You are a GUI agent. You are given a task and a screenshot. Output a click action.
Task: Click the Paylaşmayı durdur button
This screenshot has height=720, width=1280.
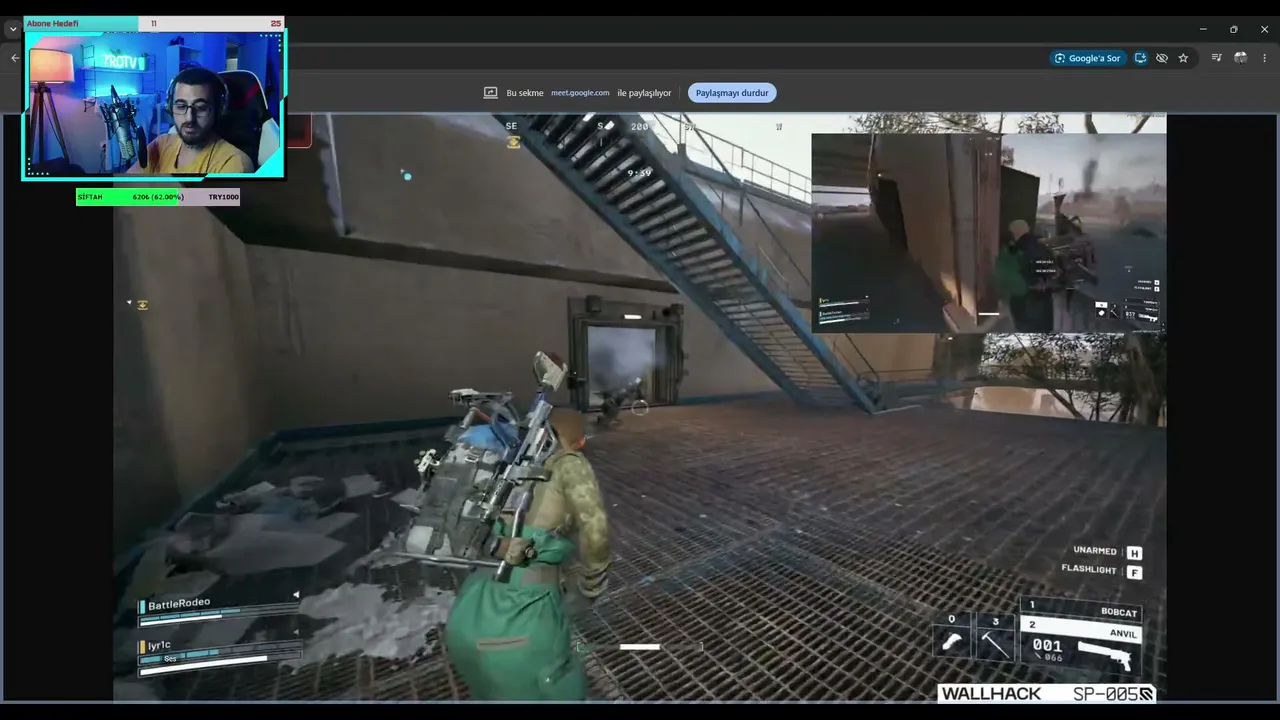732,93
